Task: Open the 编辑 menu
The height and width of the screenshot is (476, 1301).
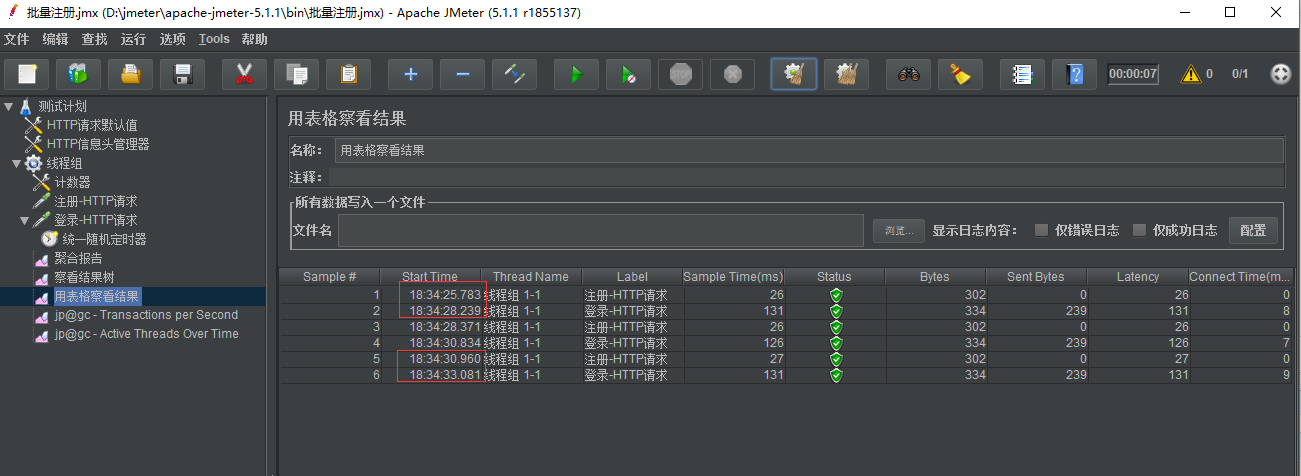Action: click(x=56, y=39)
